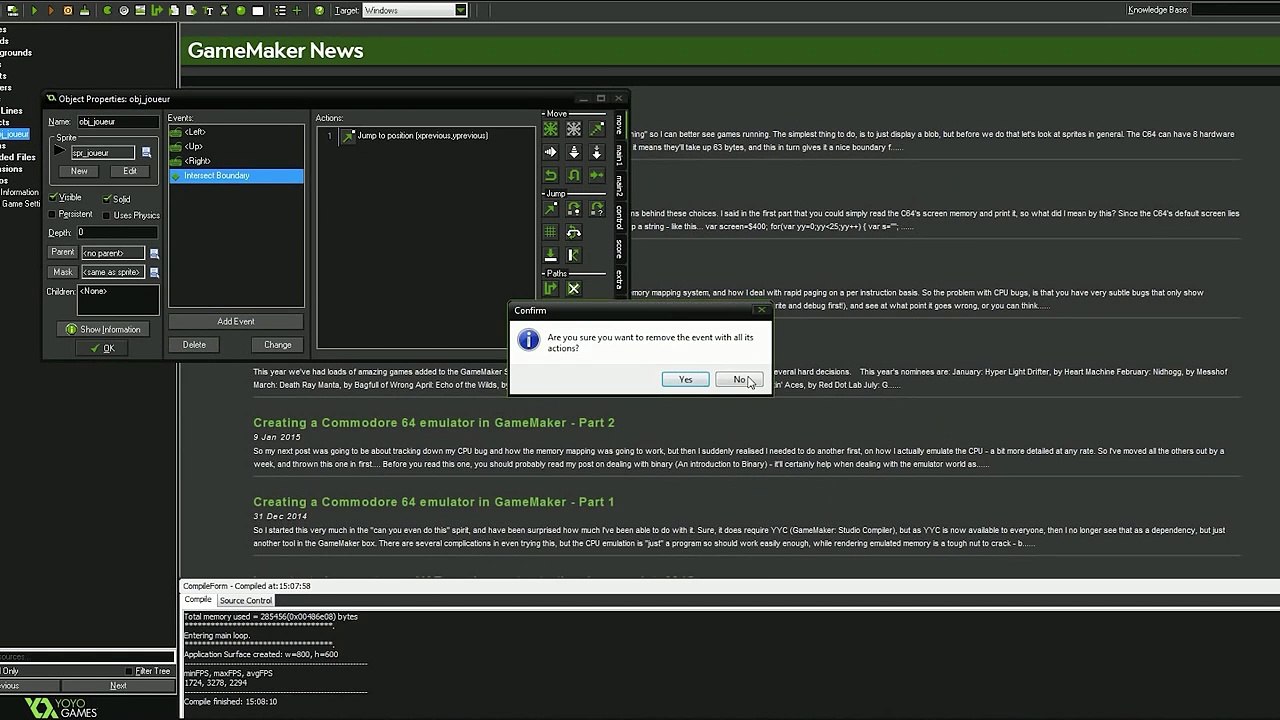This screenshot has width=1280, height=720.
Task: Click the Change event button
Action: point(278,345)
